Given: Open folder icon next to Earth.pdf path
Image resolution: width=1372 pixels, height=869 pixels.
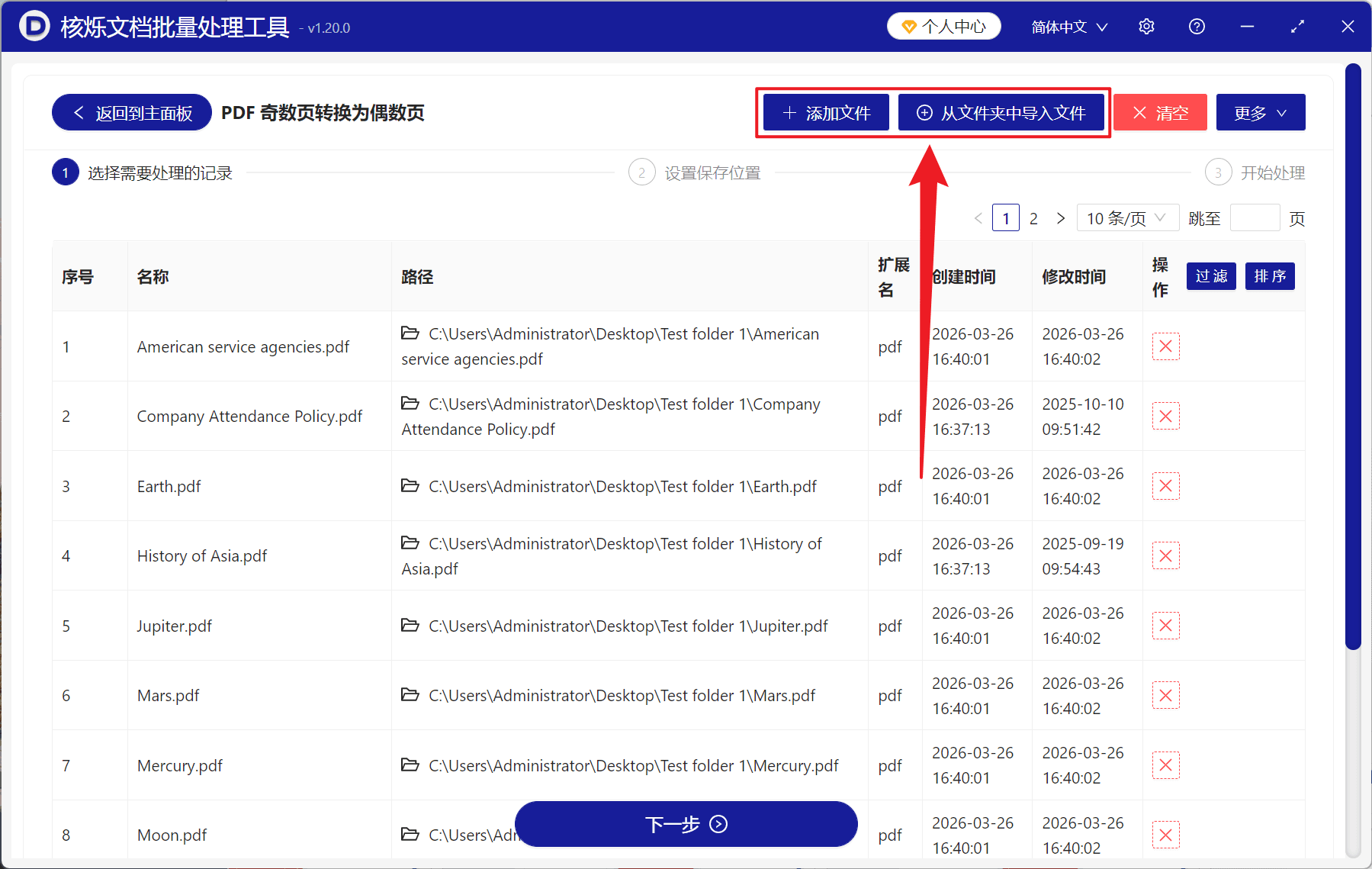Looking at the screenshot, I should click(410, 485).
